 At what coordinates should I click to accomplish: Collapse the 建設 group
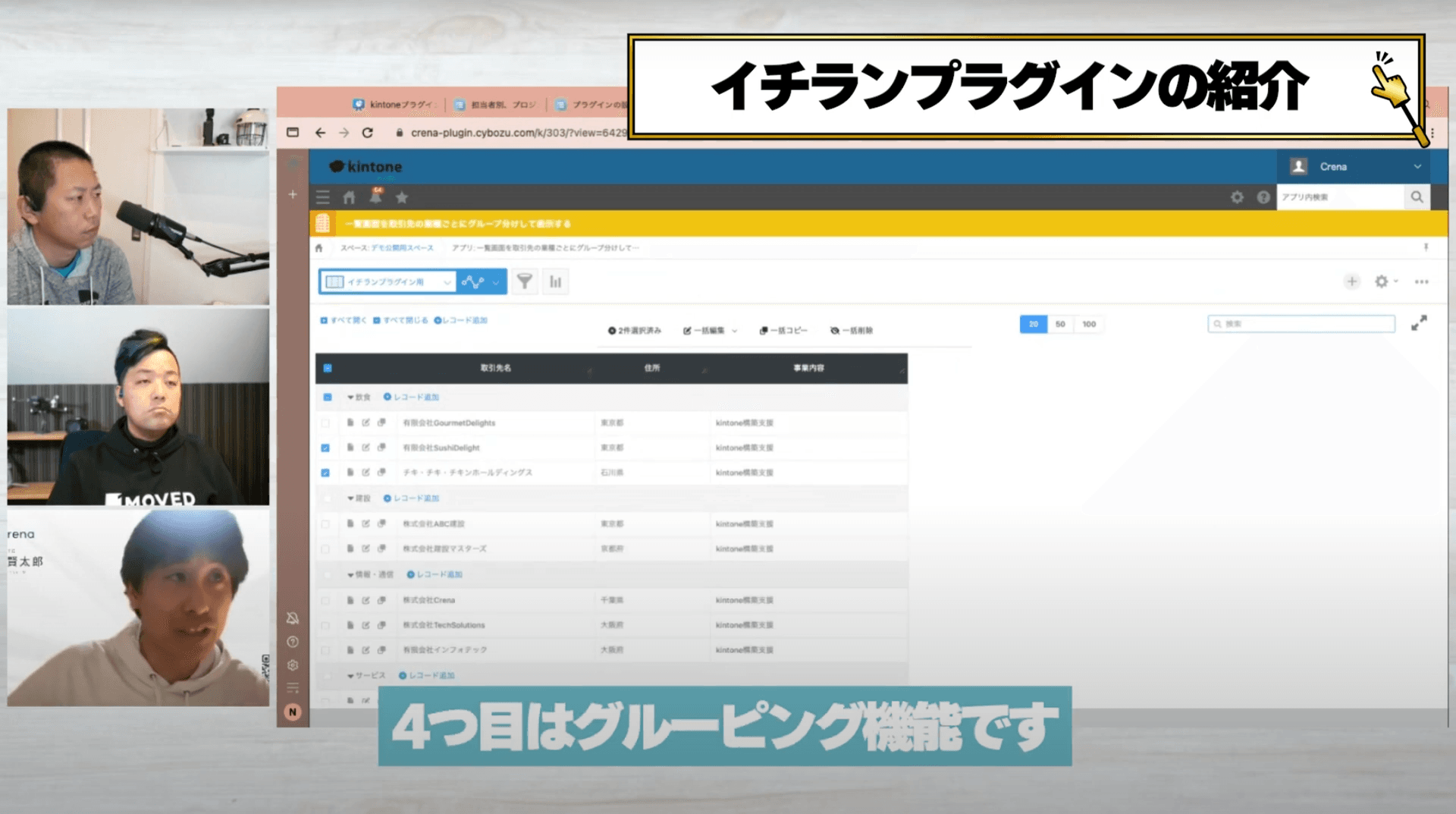(x=351, y=498)
